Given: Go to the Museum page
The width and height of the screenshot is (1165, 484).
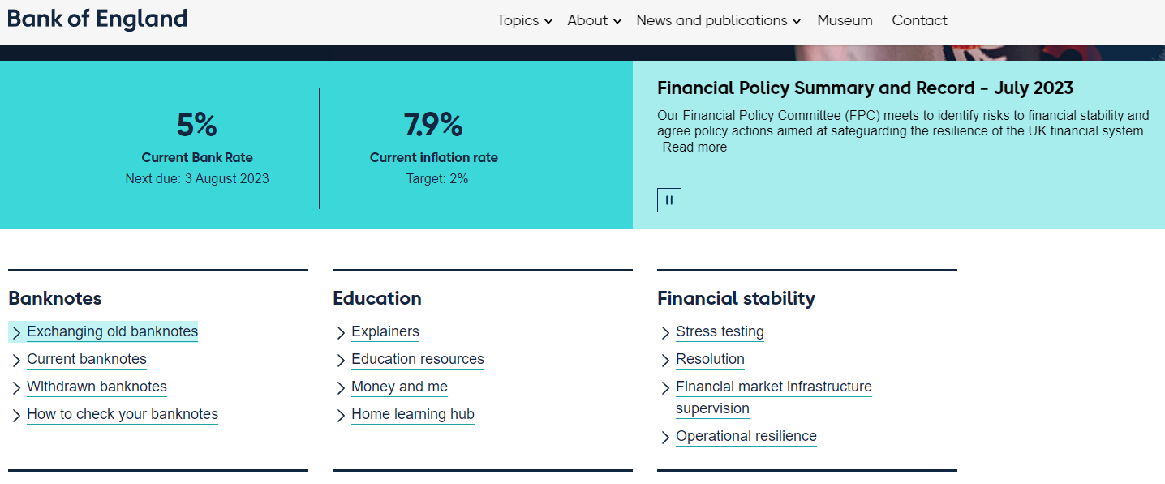Looking at the screenshot, I should click(845, 20).
